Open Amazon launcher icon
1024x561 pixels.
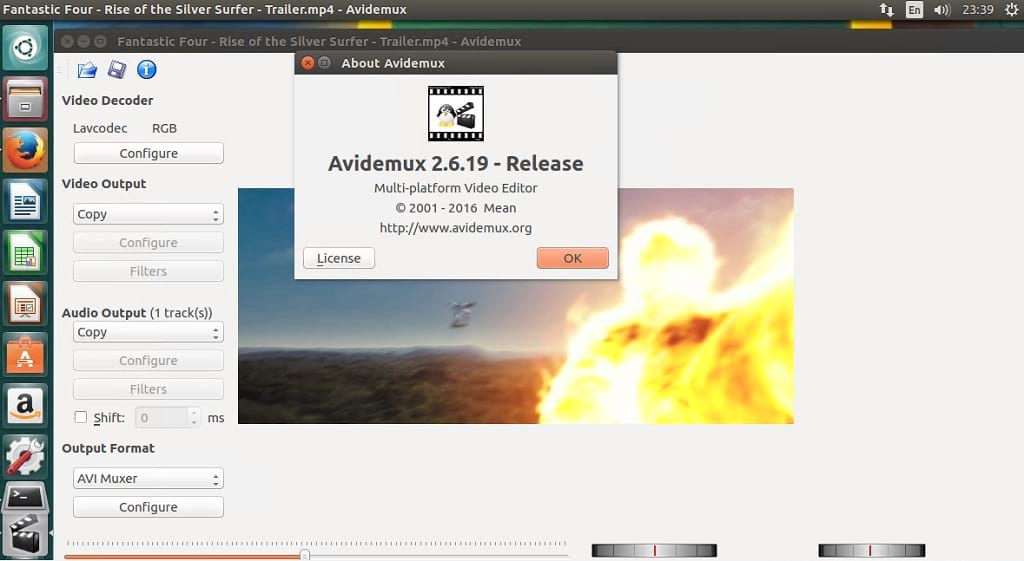coord(25,406)
